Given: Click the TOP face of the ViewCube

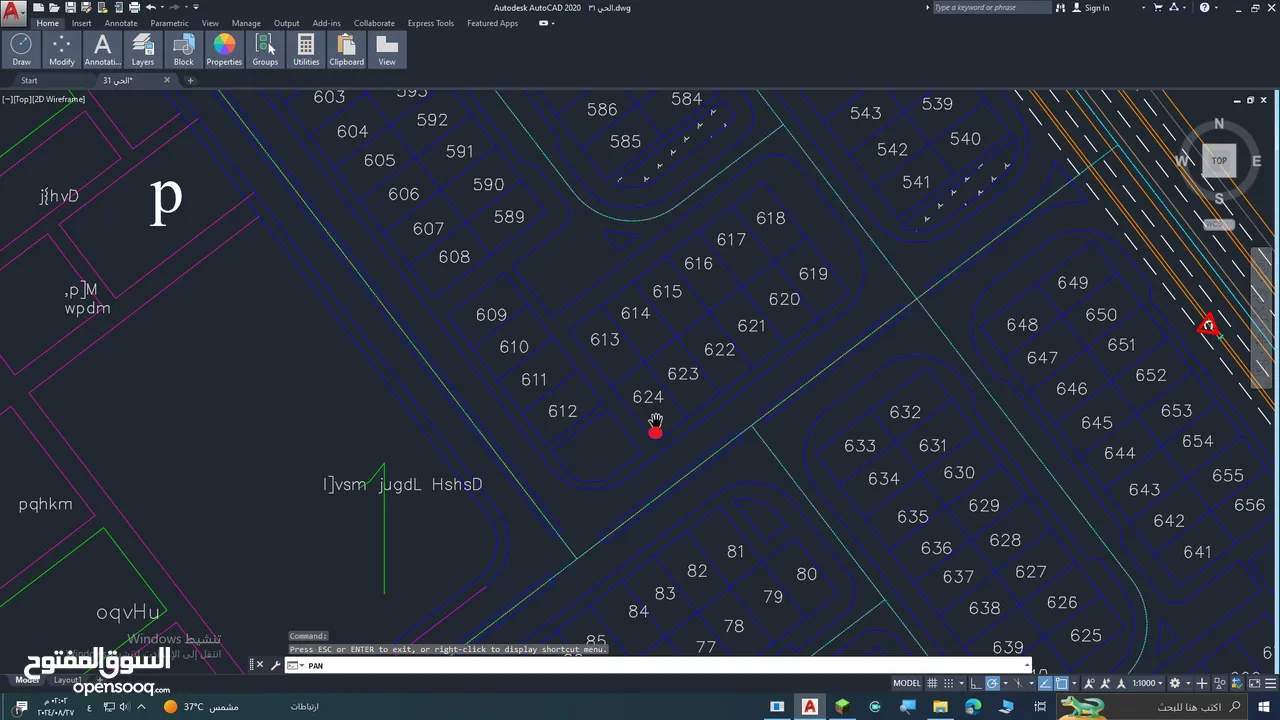Looking at the screenshot, I should 1219,160.
